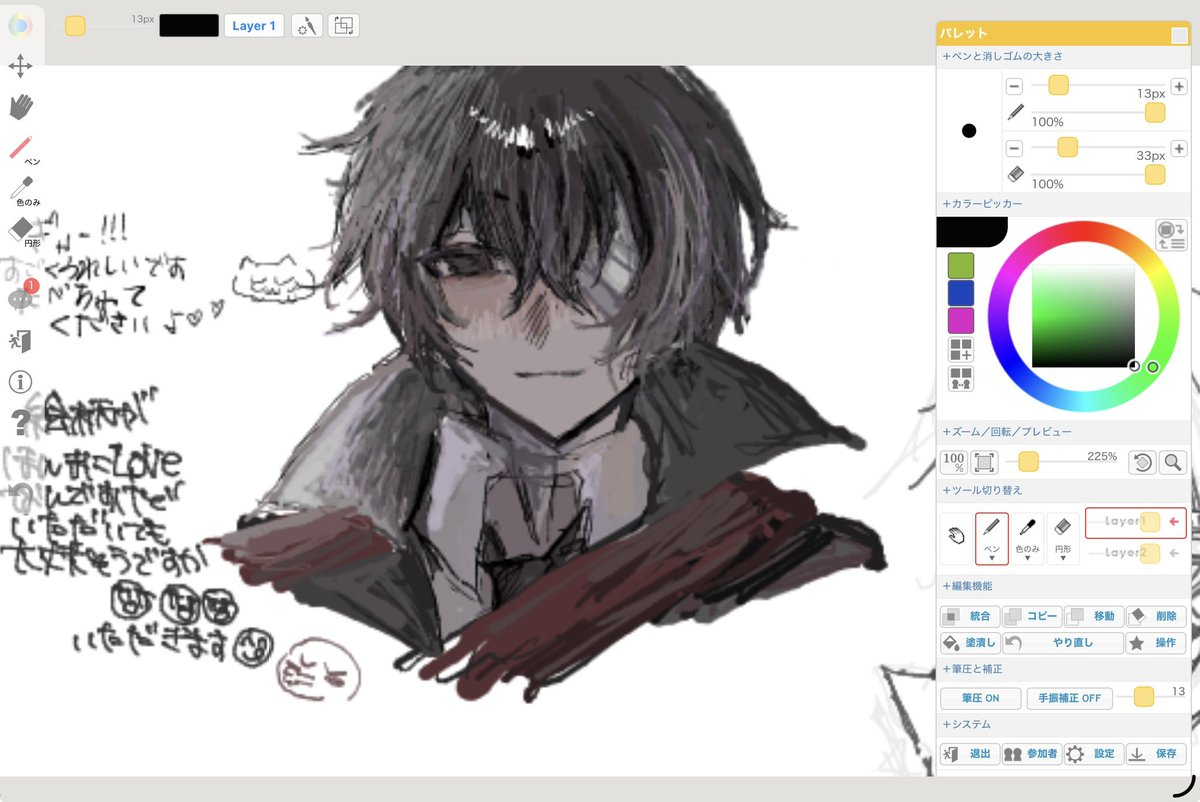Select the eyedropper tool labeled 色のみ

(x=22, y=191)
